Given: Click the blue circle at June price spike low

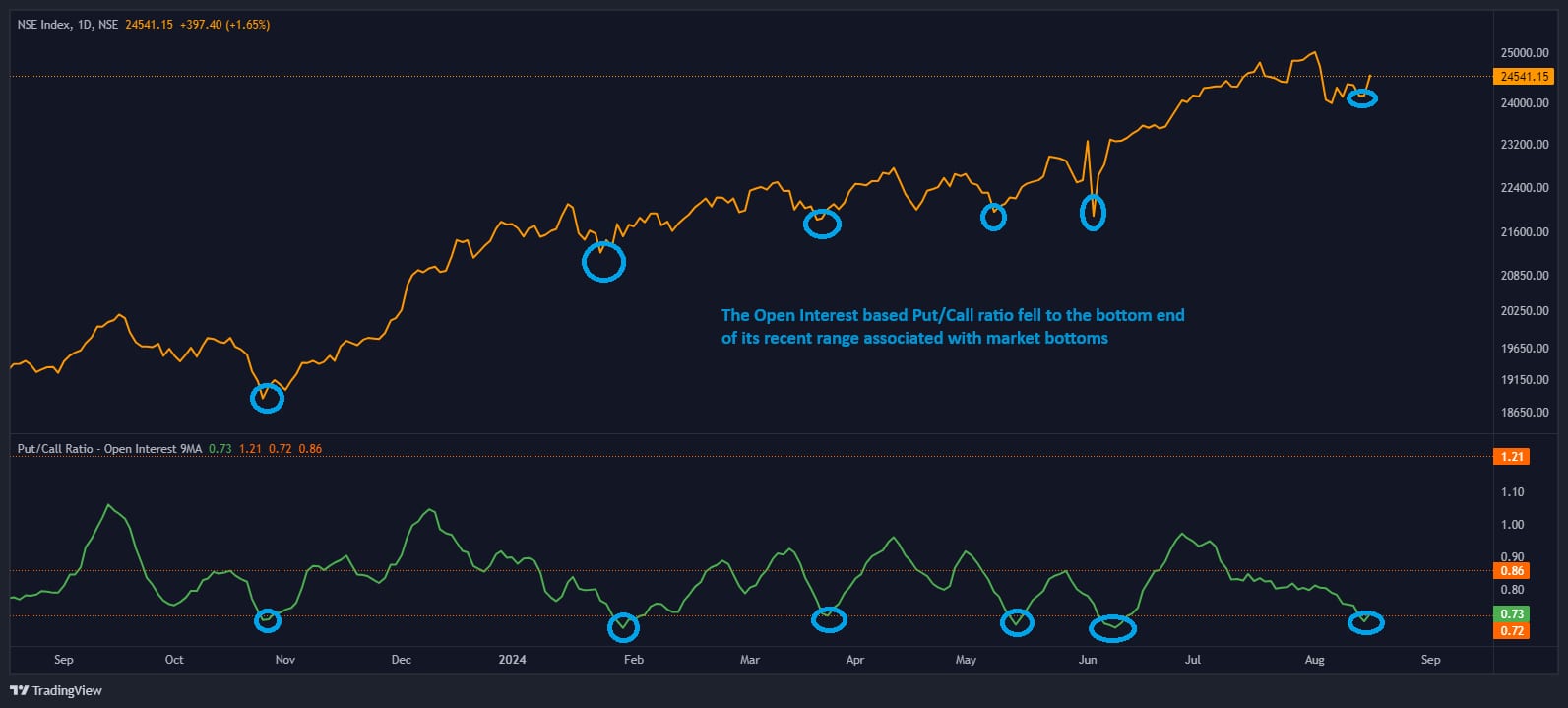Looking at the screenshot, I should click(x=1093, y=213).
